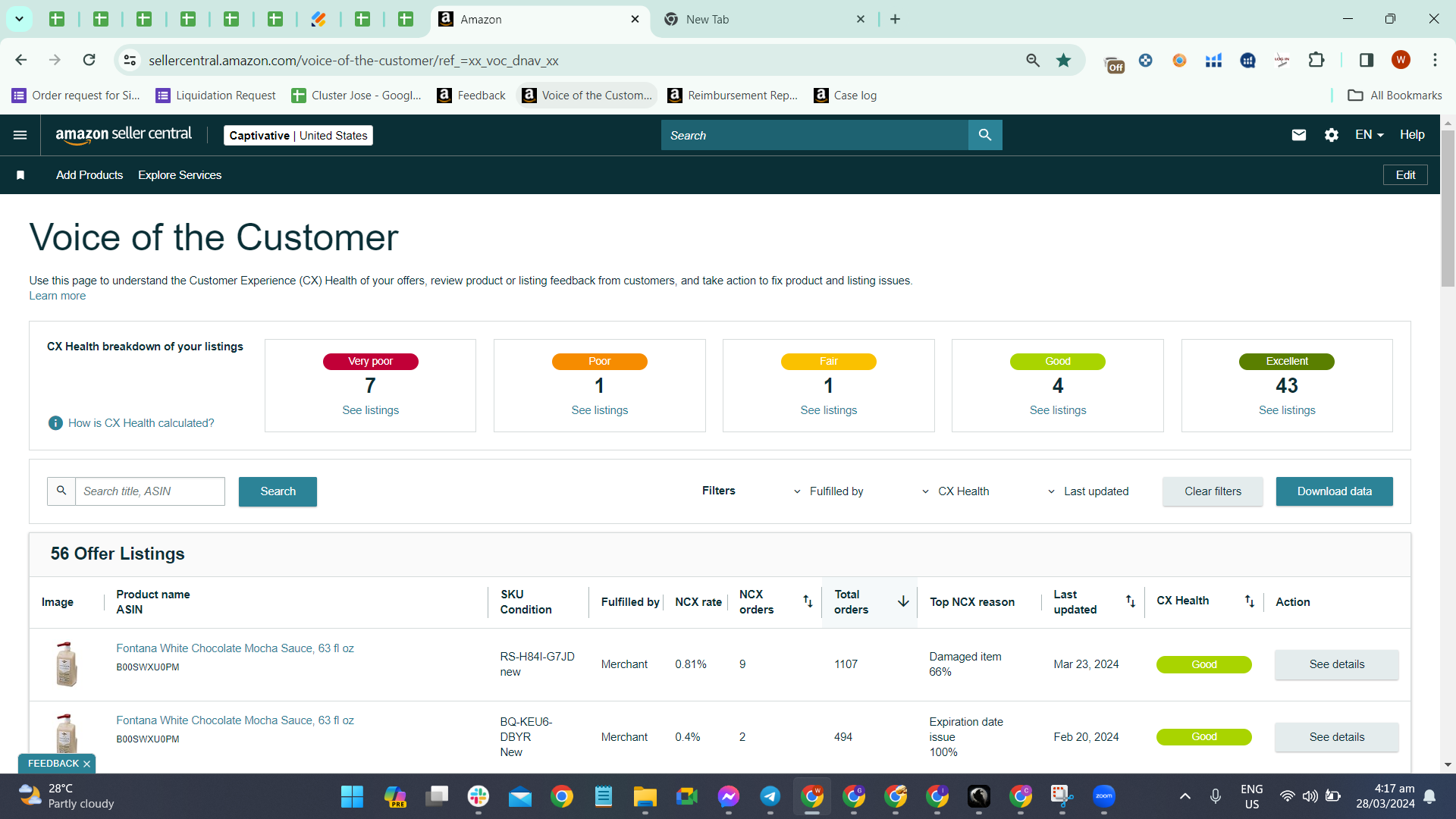The image size is (1456, 819).
Task: Open the Order request for Si... bookmark
Action: click(76, 96)
